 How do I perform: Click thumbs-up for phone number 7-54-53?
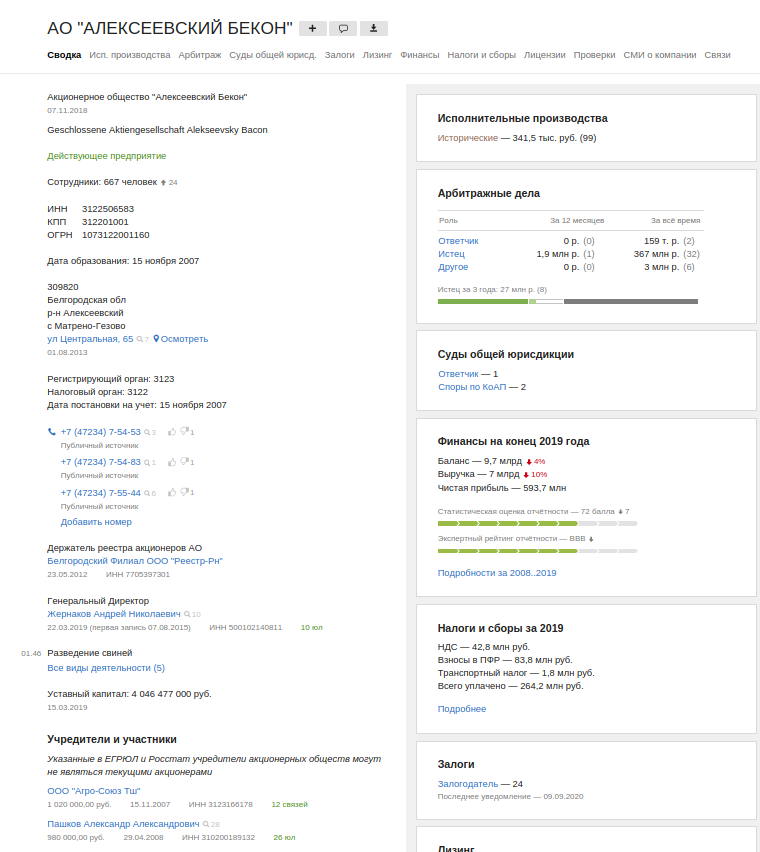[x=172, y=432]
